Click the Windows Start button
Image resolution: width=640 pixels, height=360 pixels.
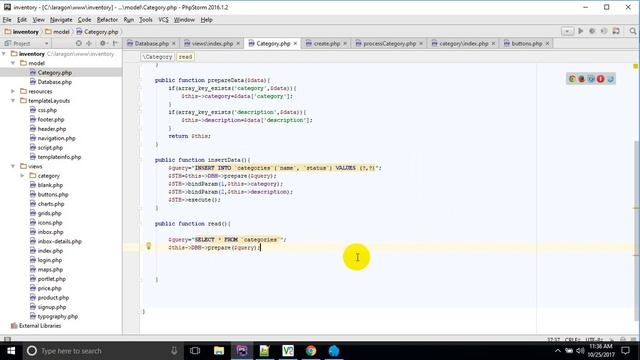click(11, 351)
